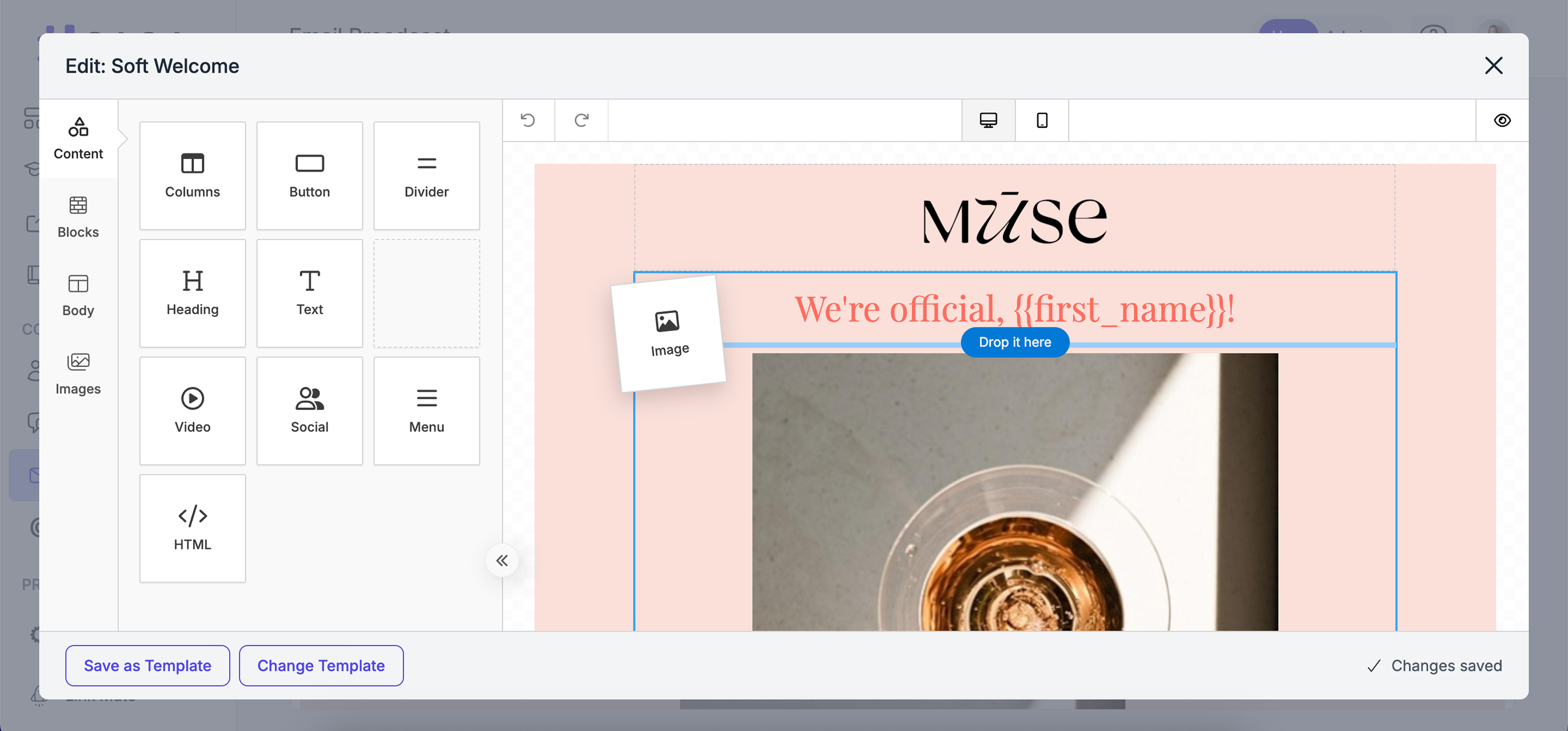Switch to mobile preview mode
1568x731 pixels.
coord(1042,120)
